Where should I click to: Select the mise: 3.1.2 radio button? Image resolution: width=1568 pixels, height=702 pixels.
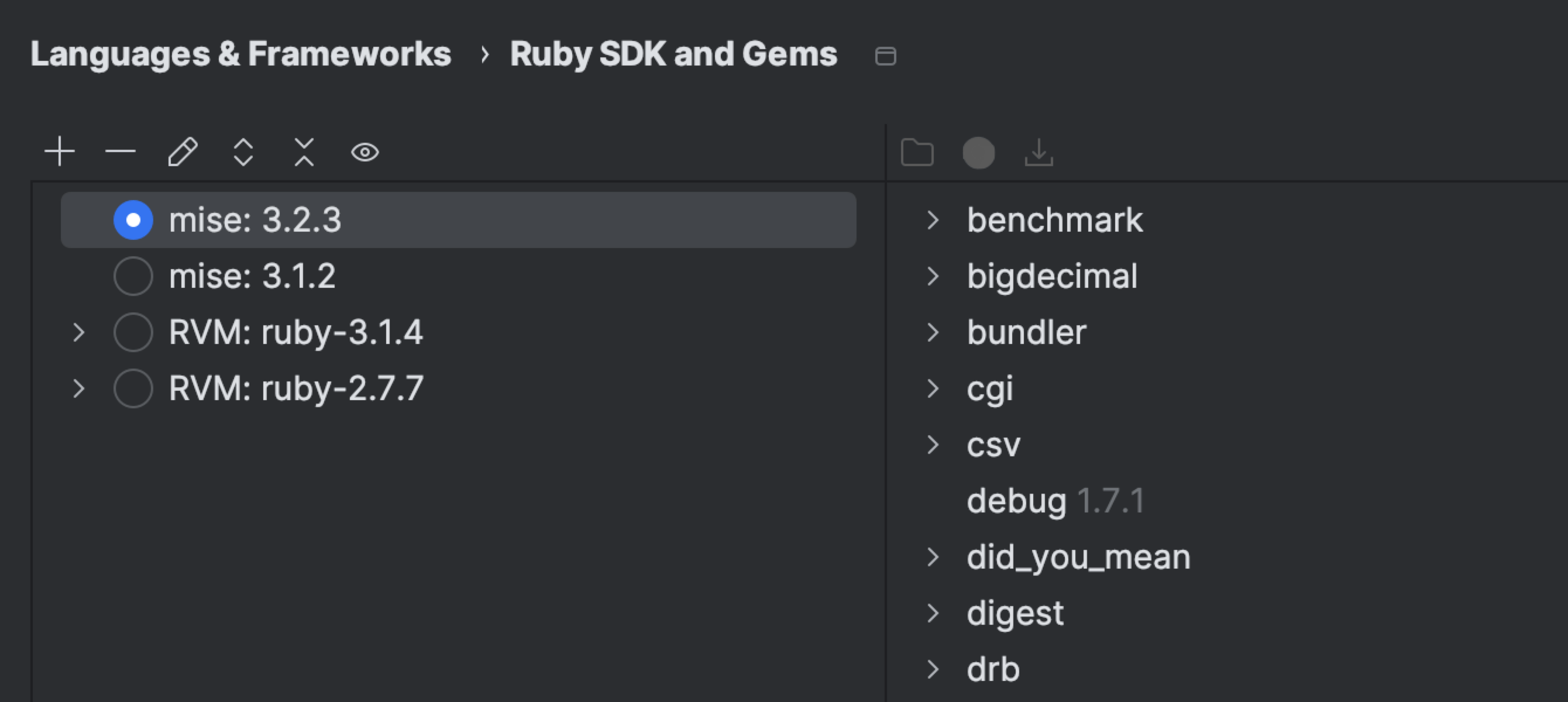133,276
